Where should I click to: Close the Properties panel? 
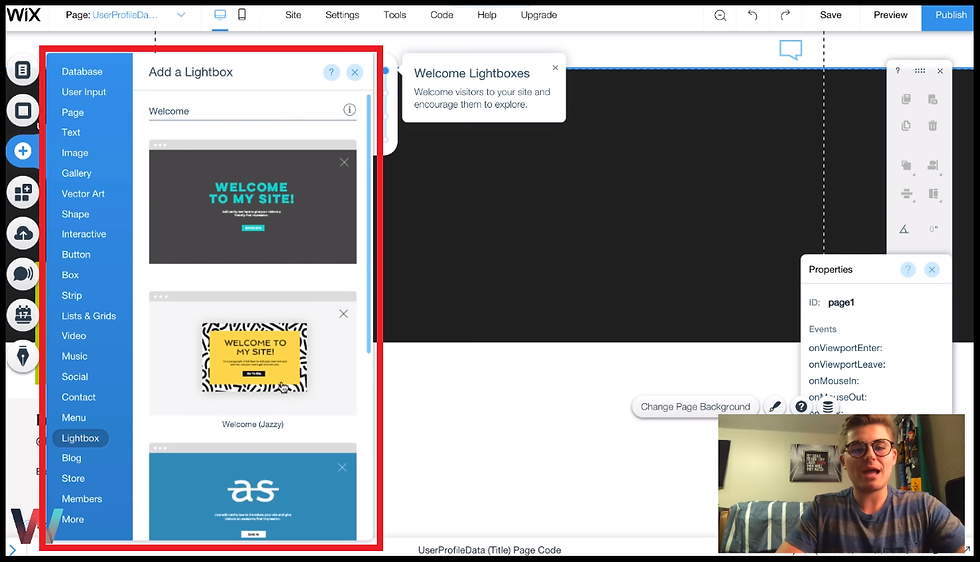tap(932, 269)
